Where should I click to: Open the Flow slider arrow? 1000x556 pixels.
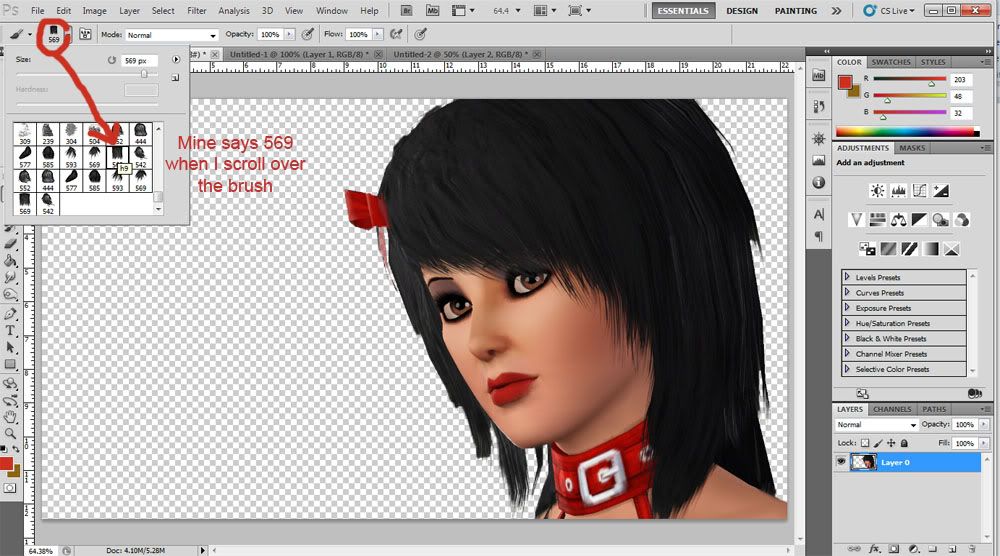tap(378, 34)
